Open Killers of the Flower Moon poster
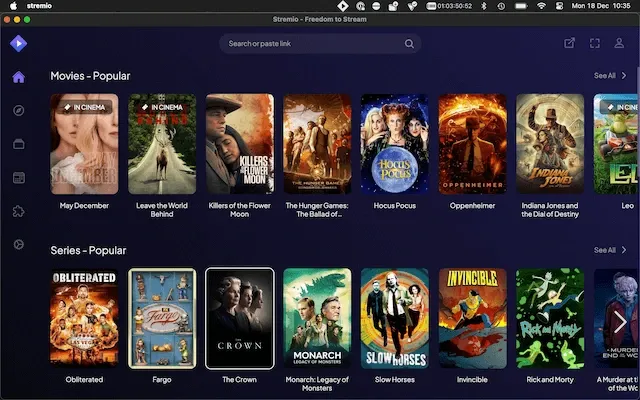Image resolution: width=640 pixels, height=400 pixels. (240, 144)
